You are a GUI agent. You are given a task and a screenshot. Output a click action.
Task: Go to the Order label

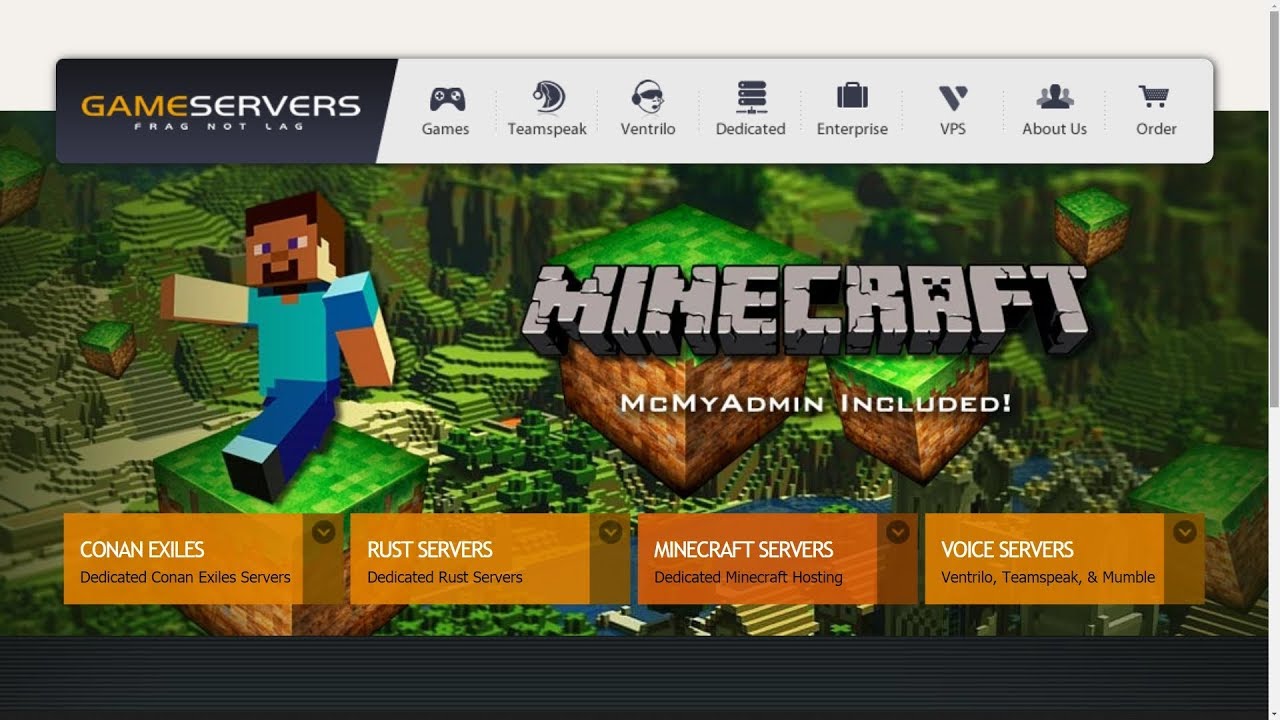(1156, 129)
